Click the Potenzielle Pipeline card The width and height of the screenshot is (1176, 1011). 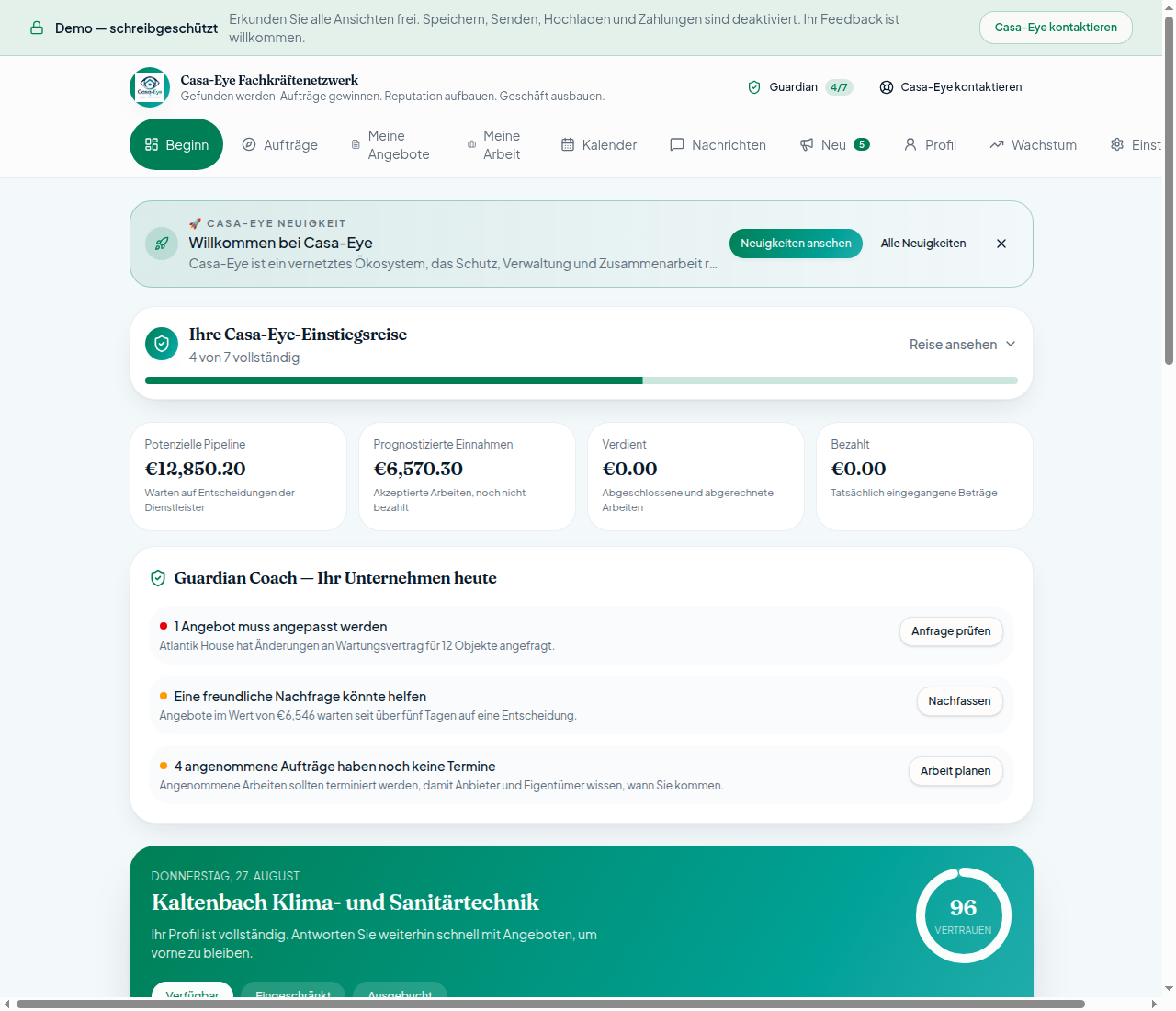[239, 477]
